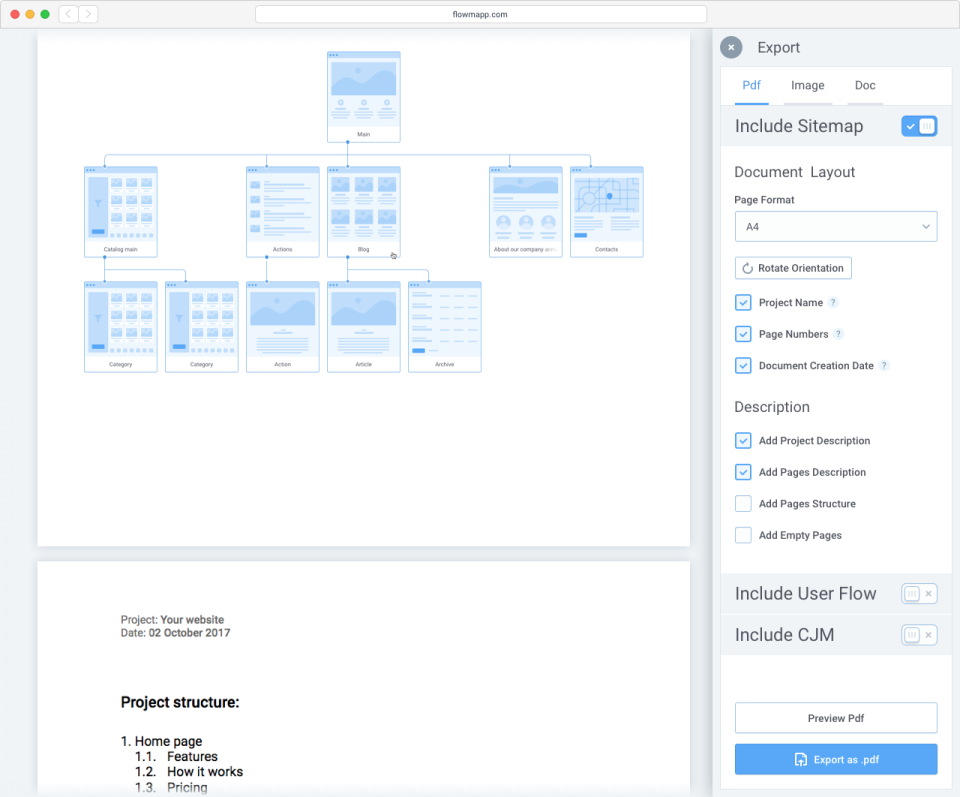The width and height of the screenshot is (960, 797).
Task: Click the browser back arrow
Action: pos(67,14)
